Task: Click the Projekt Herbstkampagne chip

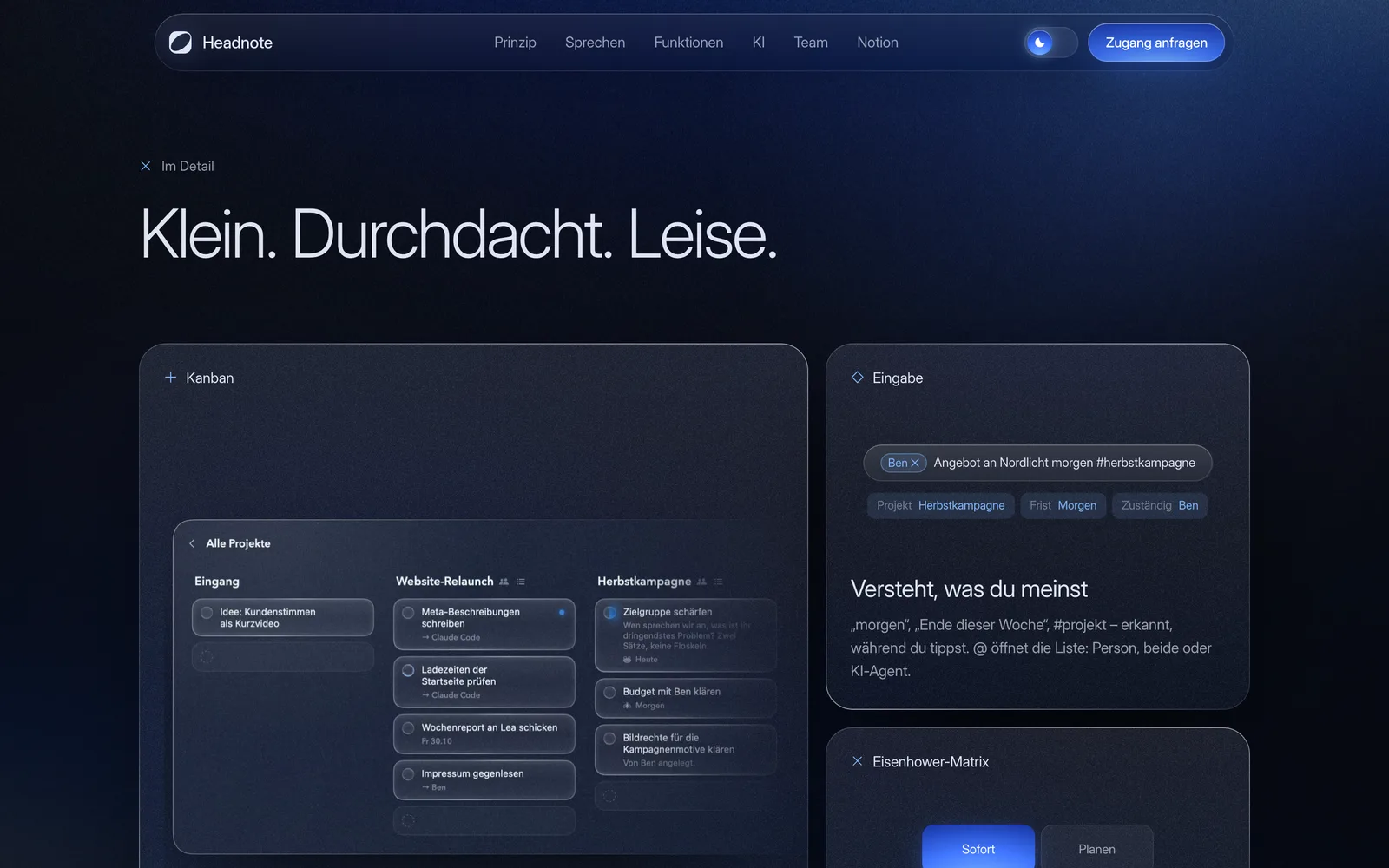Action: pyautogui.click(x=941, y=505)
